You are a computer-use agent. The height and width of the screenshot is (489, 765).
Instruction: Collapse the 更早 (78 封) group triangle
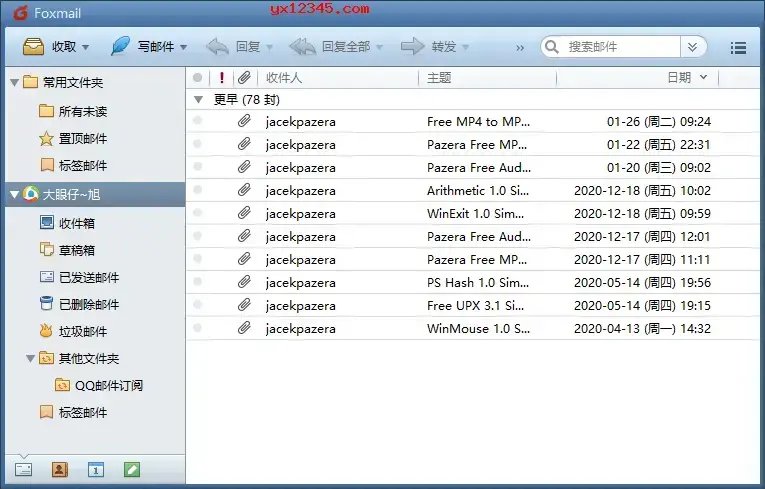point(198,100)
